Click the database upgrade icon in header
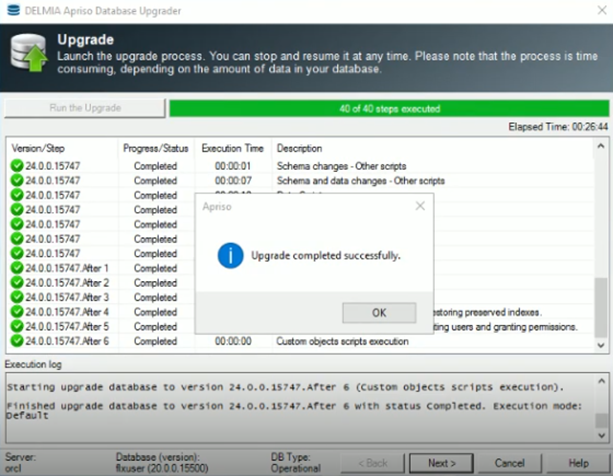Image resolution: width=613 pixels, height=476 pixels. 29,53
